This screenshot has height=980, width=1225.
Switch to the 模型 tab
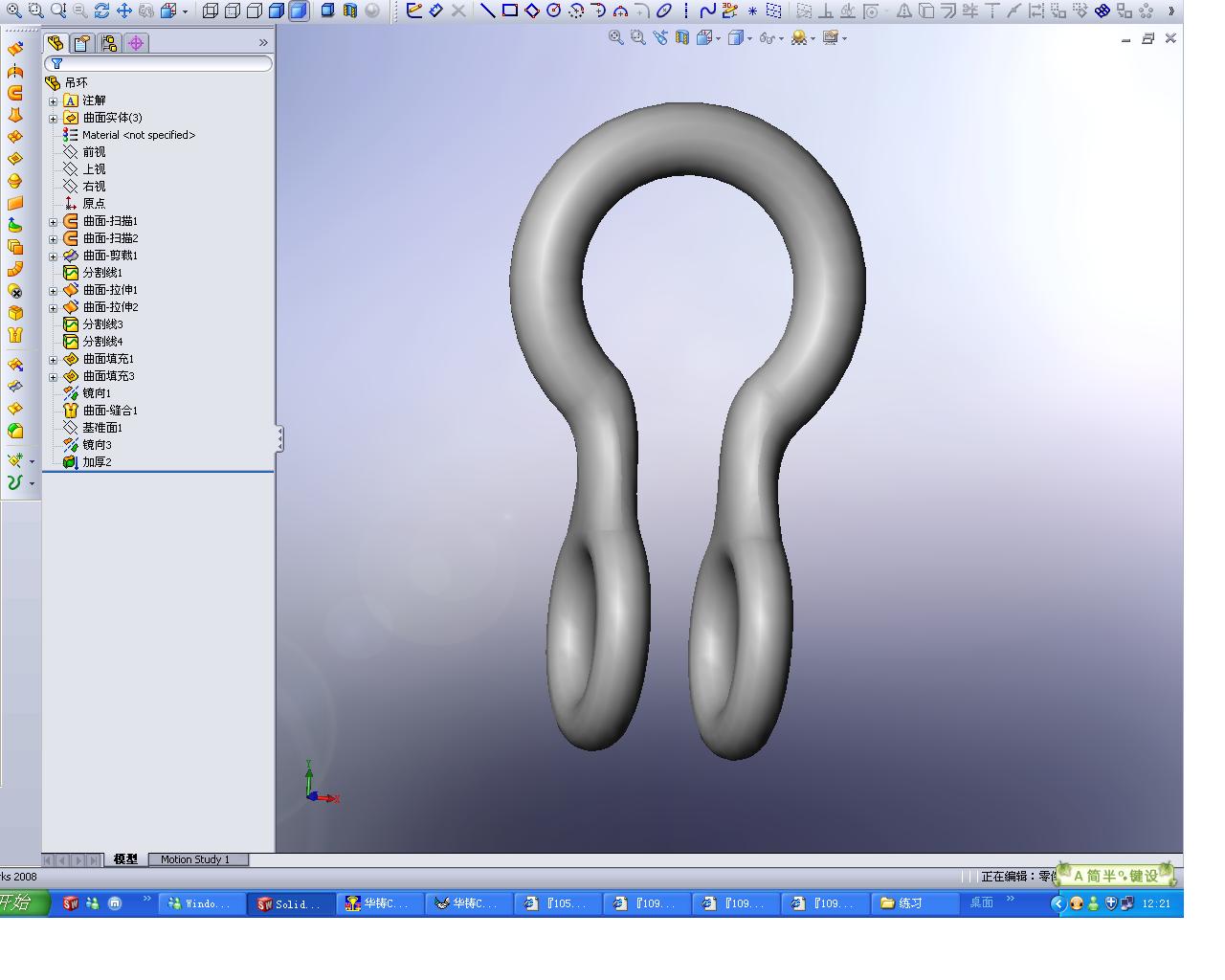tap(125, 859)
